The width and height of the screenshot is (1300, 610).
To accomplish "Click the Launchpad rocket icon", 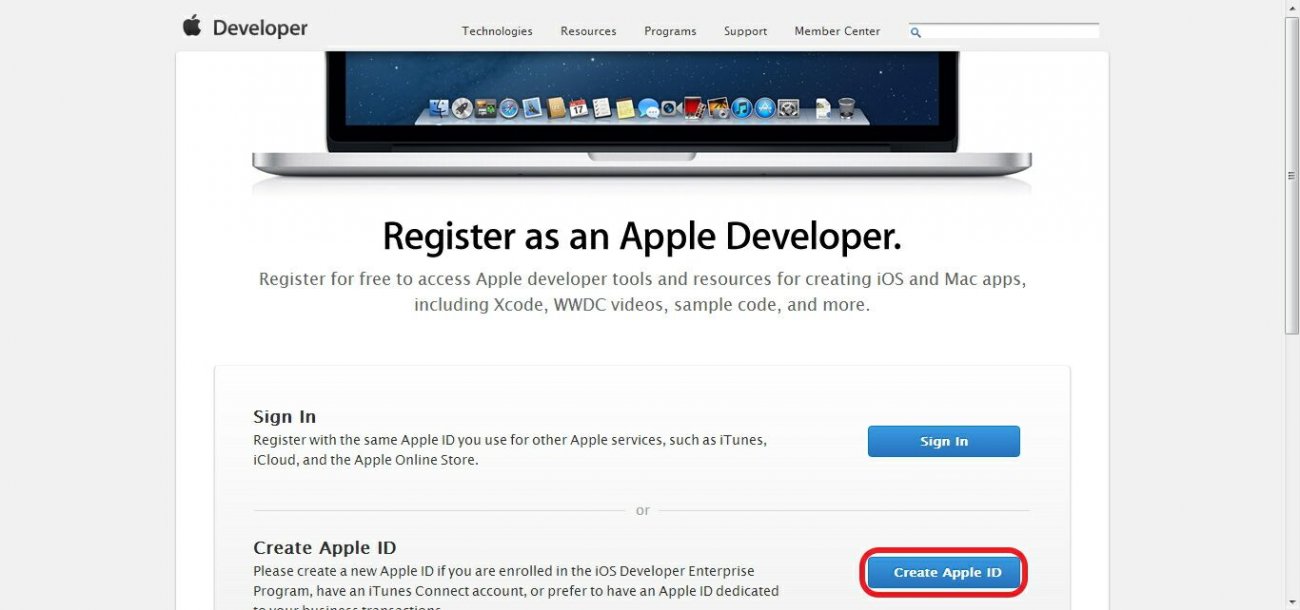I will coord(462,108).
